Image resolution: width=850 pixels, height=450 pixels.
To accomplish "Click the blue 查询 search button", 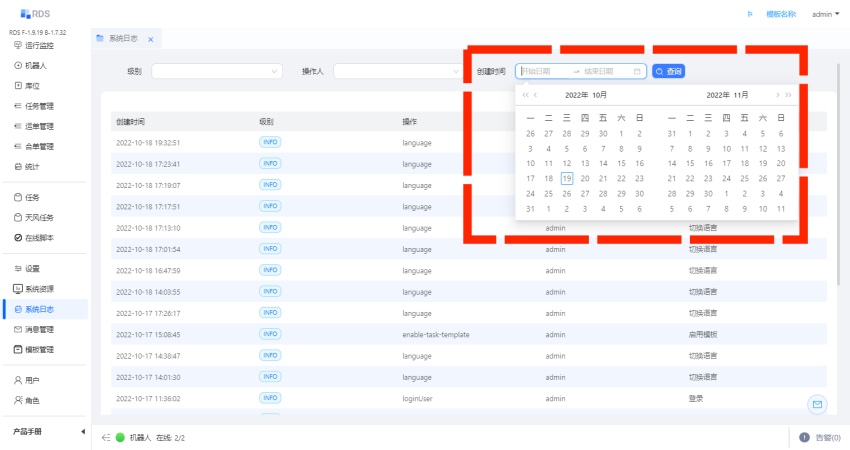I will [x=669, y=71].
